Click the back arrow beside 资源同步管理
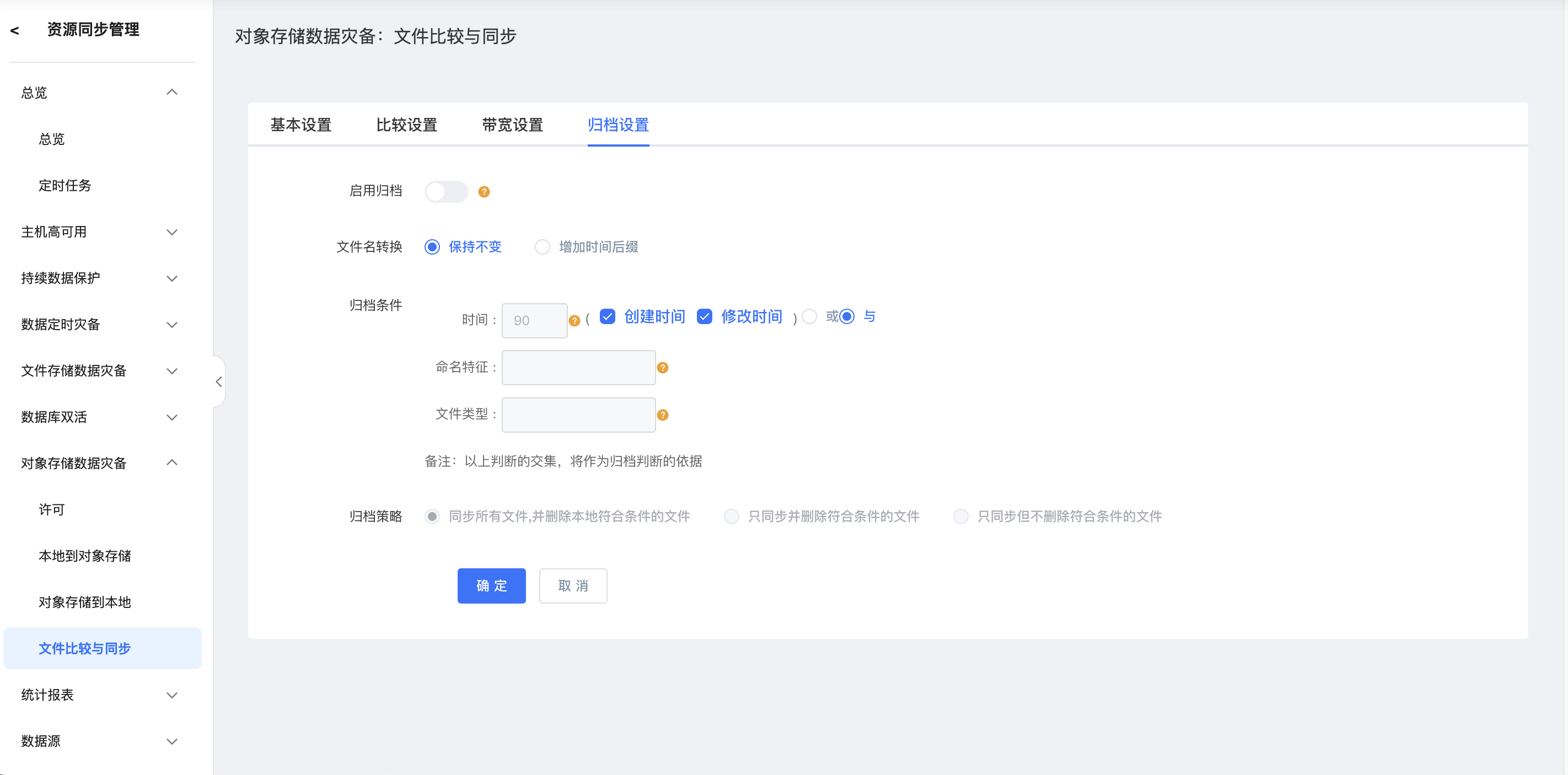 [14, 30]
